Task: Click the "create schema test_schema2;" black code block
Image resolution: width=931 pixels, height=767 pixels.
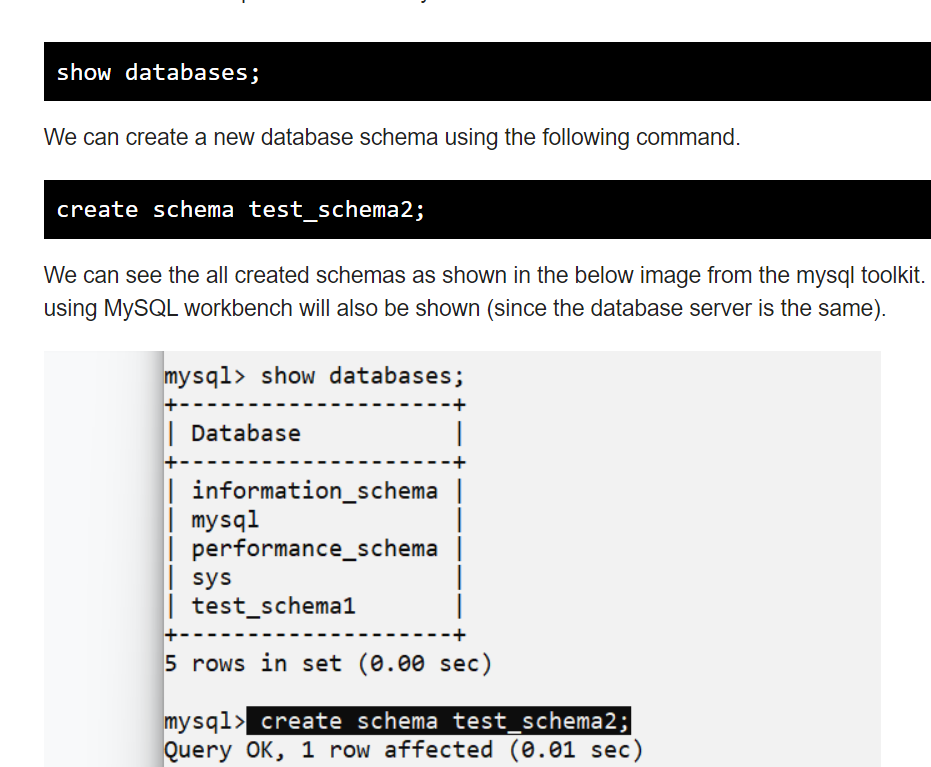Action: tap(486, 210)
